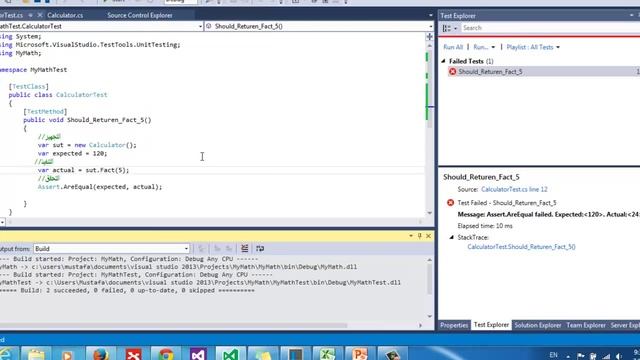Click the Elapsed time: 10 ms text
Viewport: 640px width, 360px height.
[x=485, y=226]
